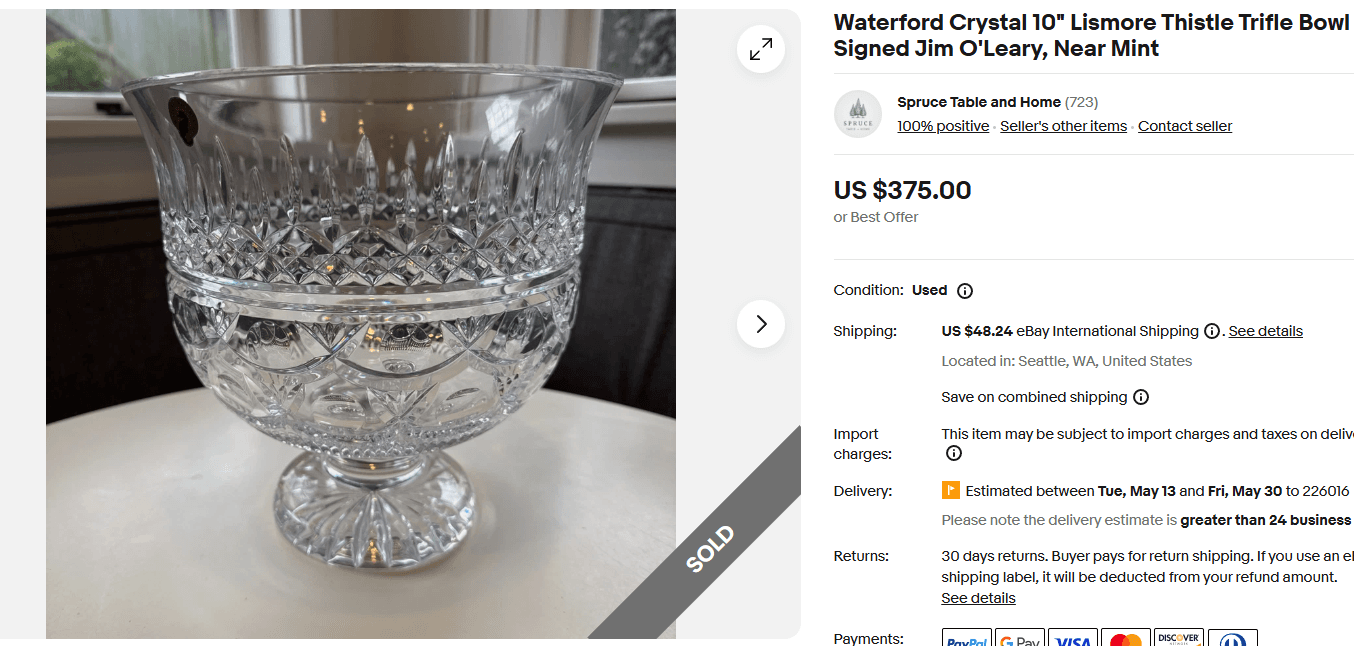Click the combined shipping info icon
Screen dimensions: 1354x646
pyautogui.click(x=1141, y=396)
